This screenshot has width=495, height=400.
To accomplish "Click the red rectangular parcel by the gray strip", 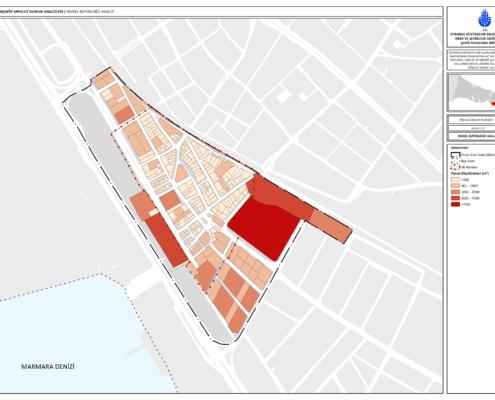I will (x=166, y=241).
